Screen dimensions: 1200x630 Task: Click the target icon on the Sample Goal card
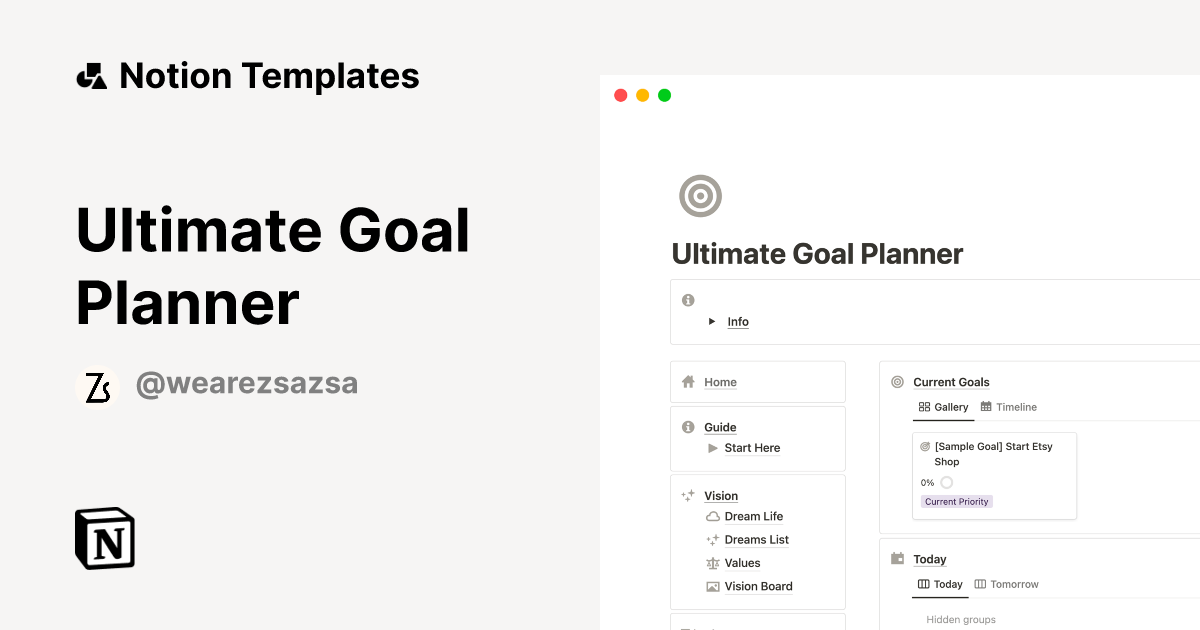tap(924, 446)
